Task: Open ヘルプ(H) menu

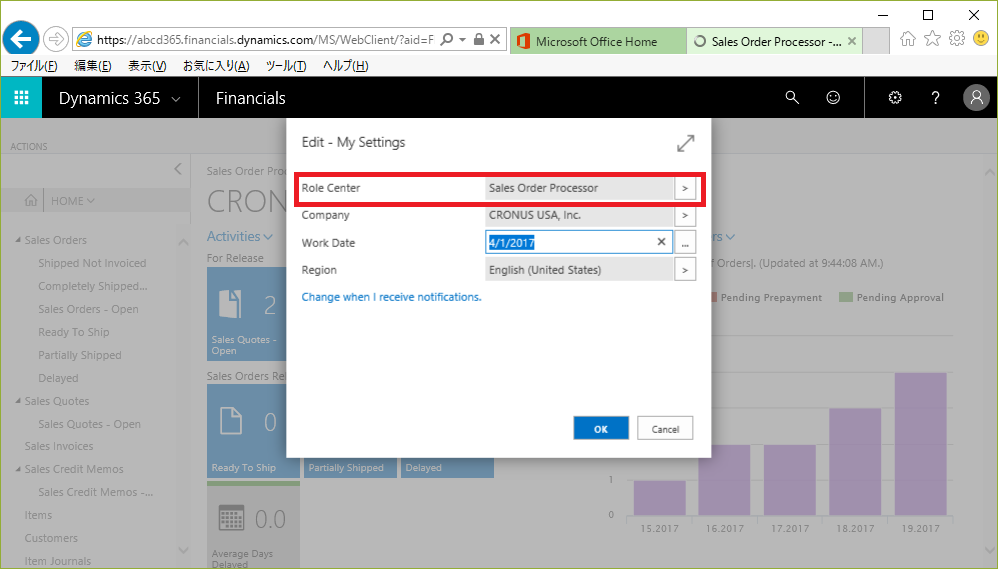Action: tap(346, 66)
